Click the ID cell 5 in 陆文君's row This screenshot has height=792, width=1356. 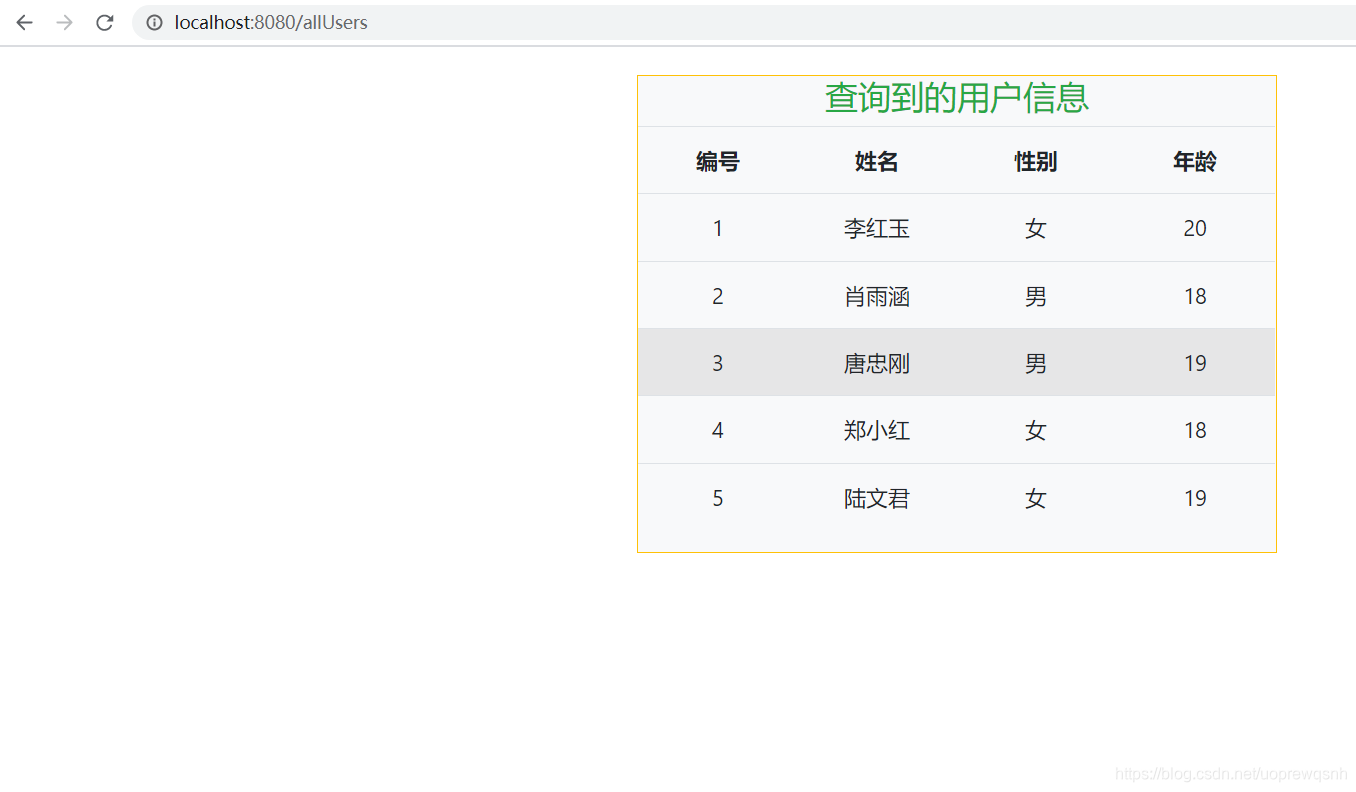tap(718, 498)
